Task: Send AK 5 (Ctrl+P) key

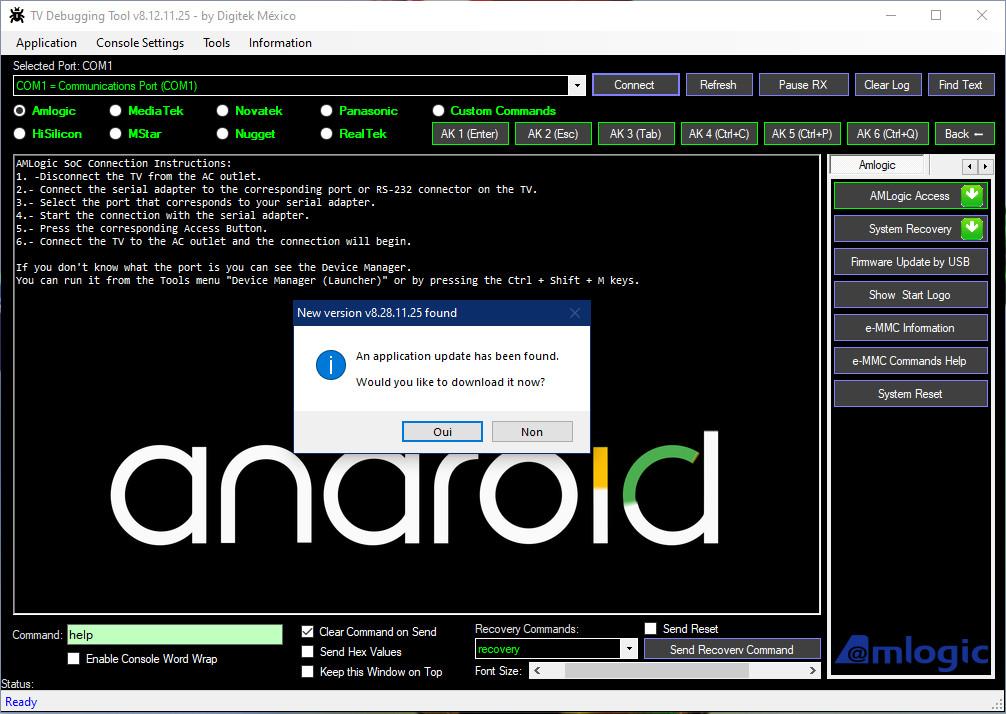Action: 802,133
